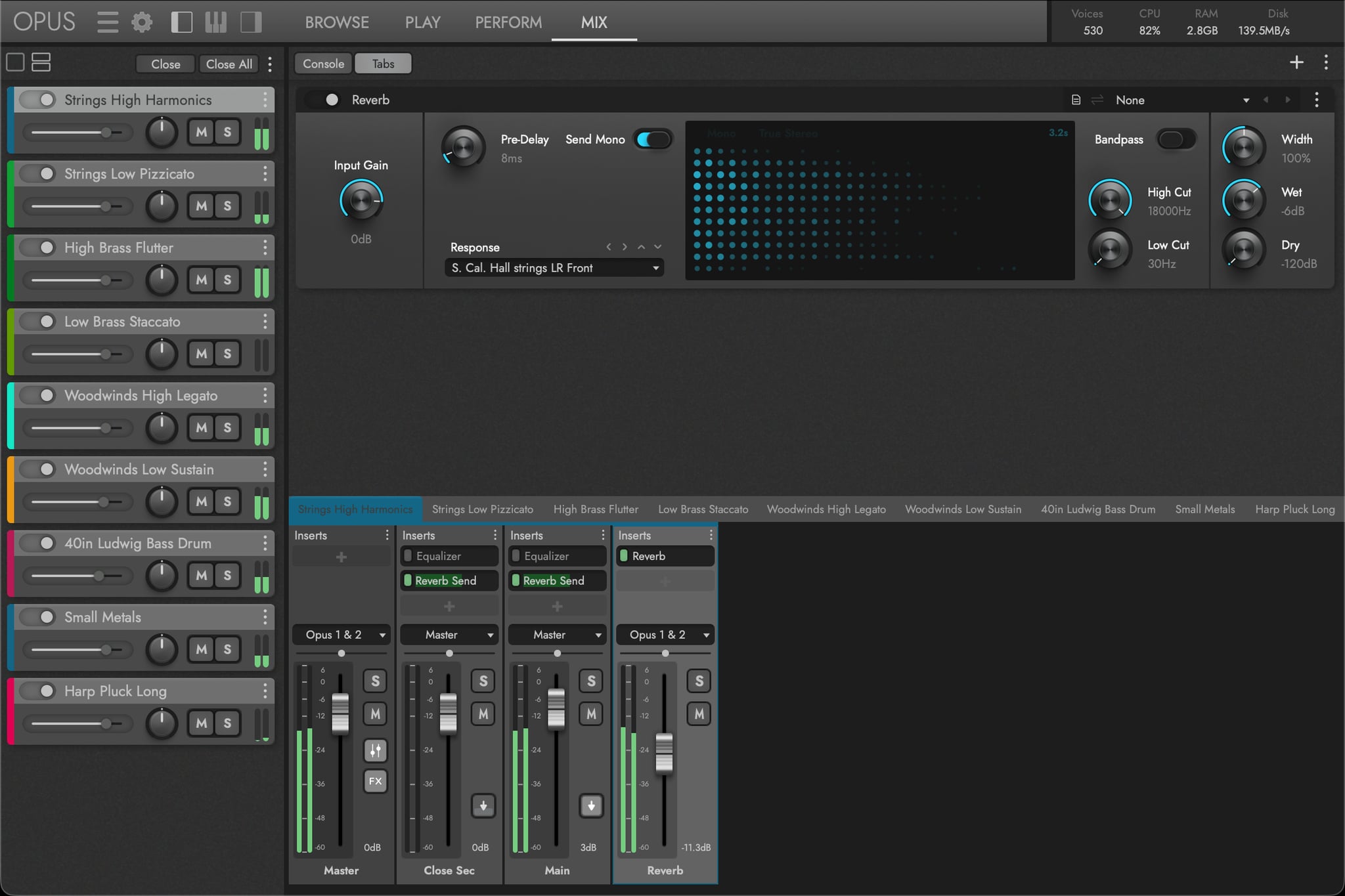Add an insert to the Master channel
The width and height of the screenshot is (1345, 896).
coord(341,557)
